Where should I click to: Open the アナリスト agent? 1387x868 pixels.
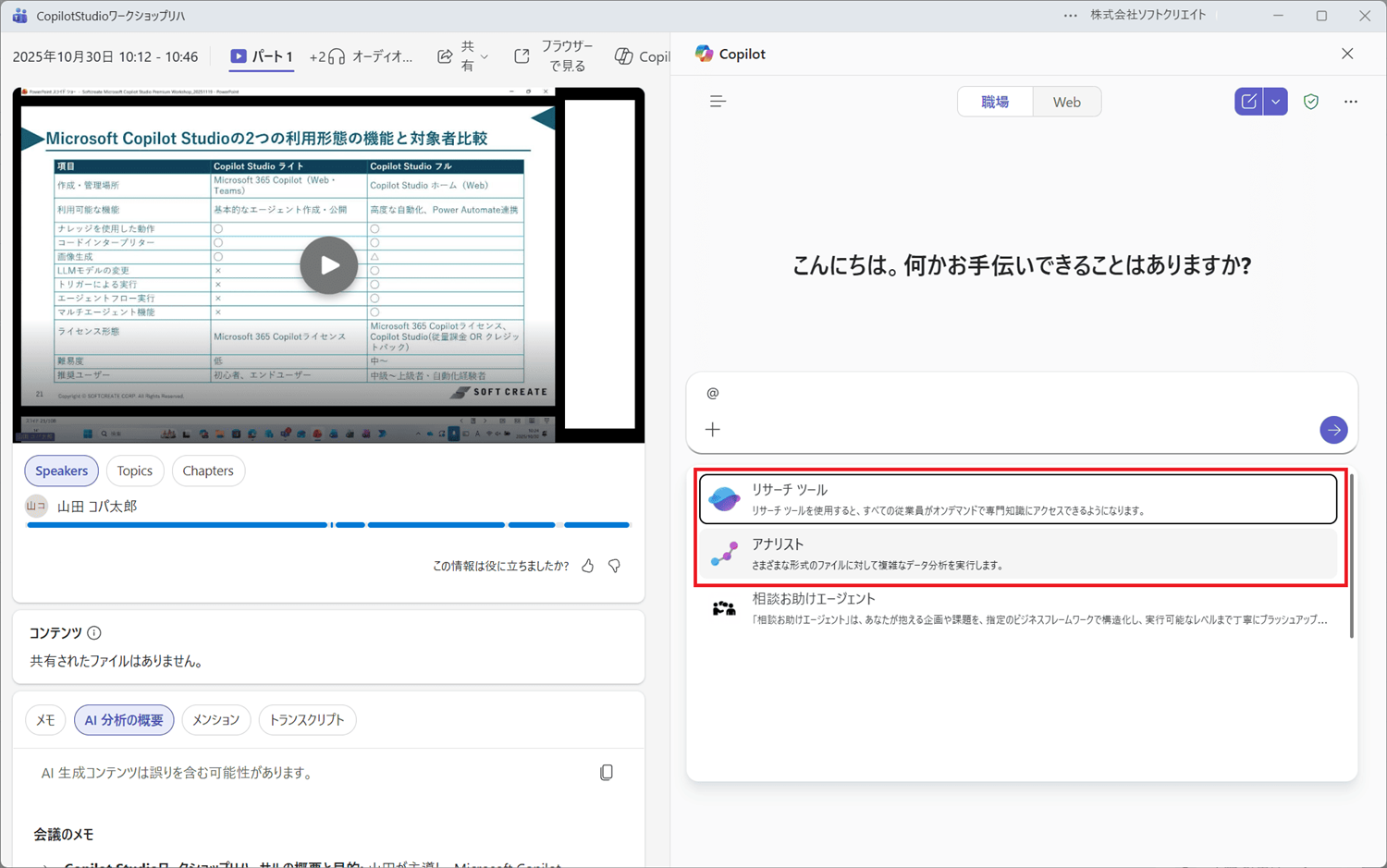(x=1017, y=553)
